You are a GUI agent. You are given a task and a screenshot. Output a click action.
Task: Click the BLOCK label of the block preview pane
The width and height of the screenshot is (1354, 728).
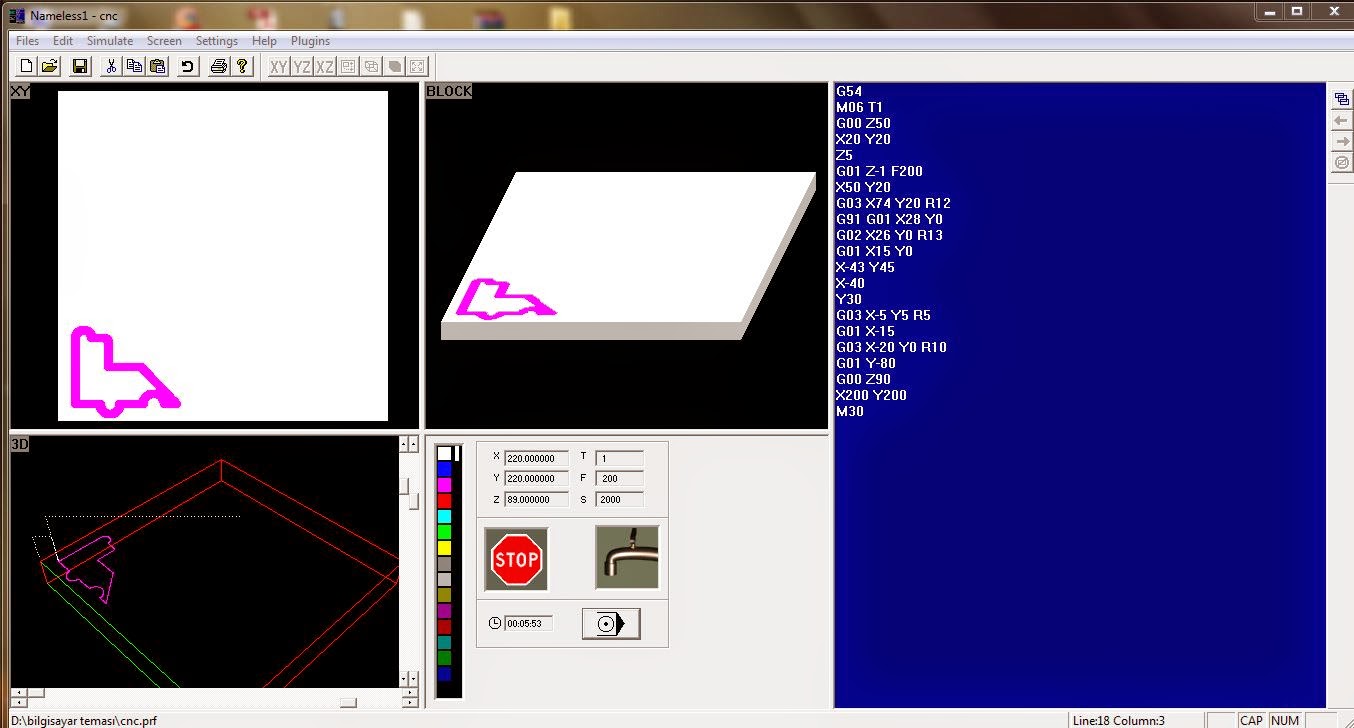point(449,91)
